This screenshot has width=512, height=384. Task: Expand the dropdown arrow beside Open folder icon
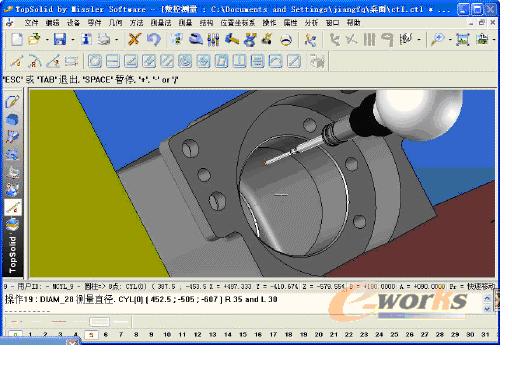click(47, 40)
